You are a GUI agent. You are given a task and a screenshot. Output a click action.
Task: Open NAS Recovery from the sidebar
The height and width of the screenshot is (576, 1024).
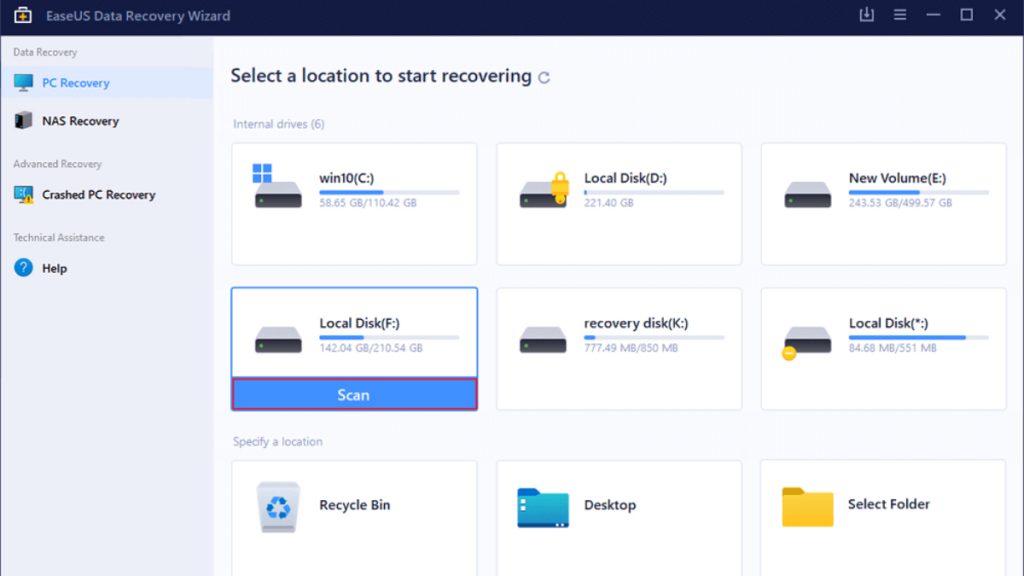click(x=80, y=121)
